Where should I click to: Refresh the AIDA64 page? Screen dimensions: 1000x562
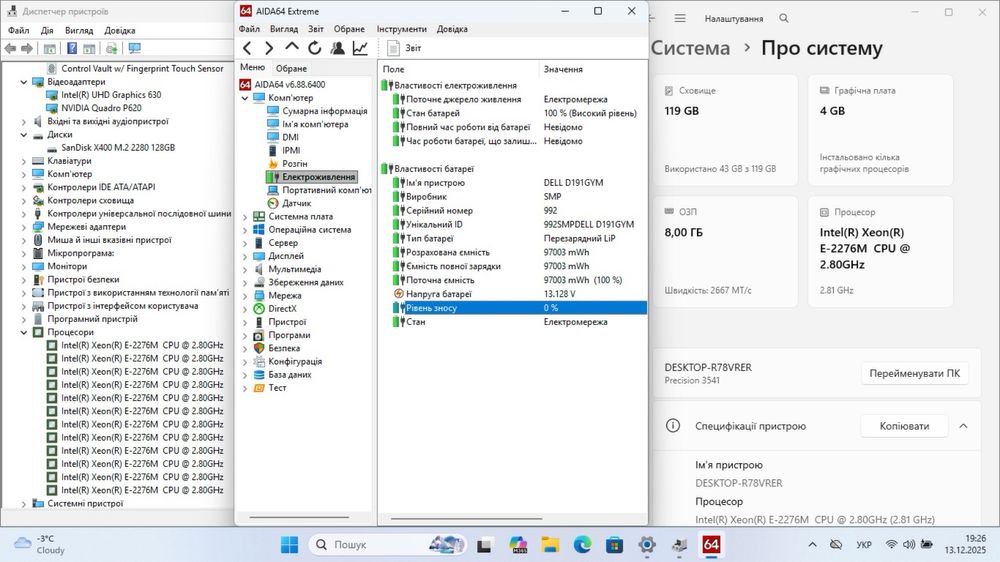[x=314, y=48]
